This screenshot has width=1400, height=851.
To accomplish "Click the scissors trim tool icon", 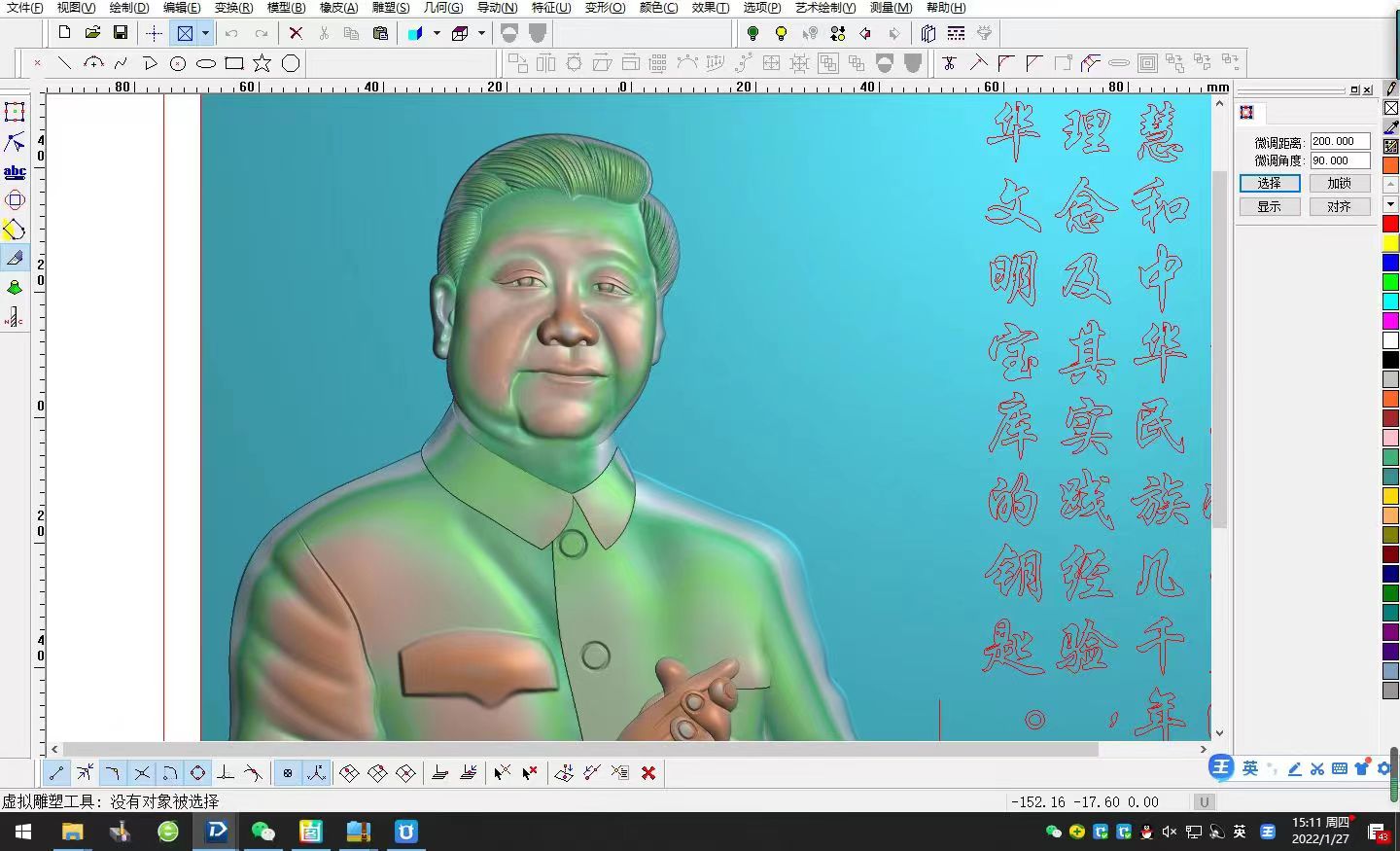I will (950, 63).
